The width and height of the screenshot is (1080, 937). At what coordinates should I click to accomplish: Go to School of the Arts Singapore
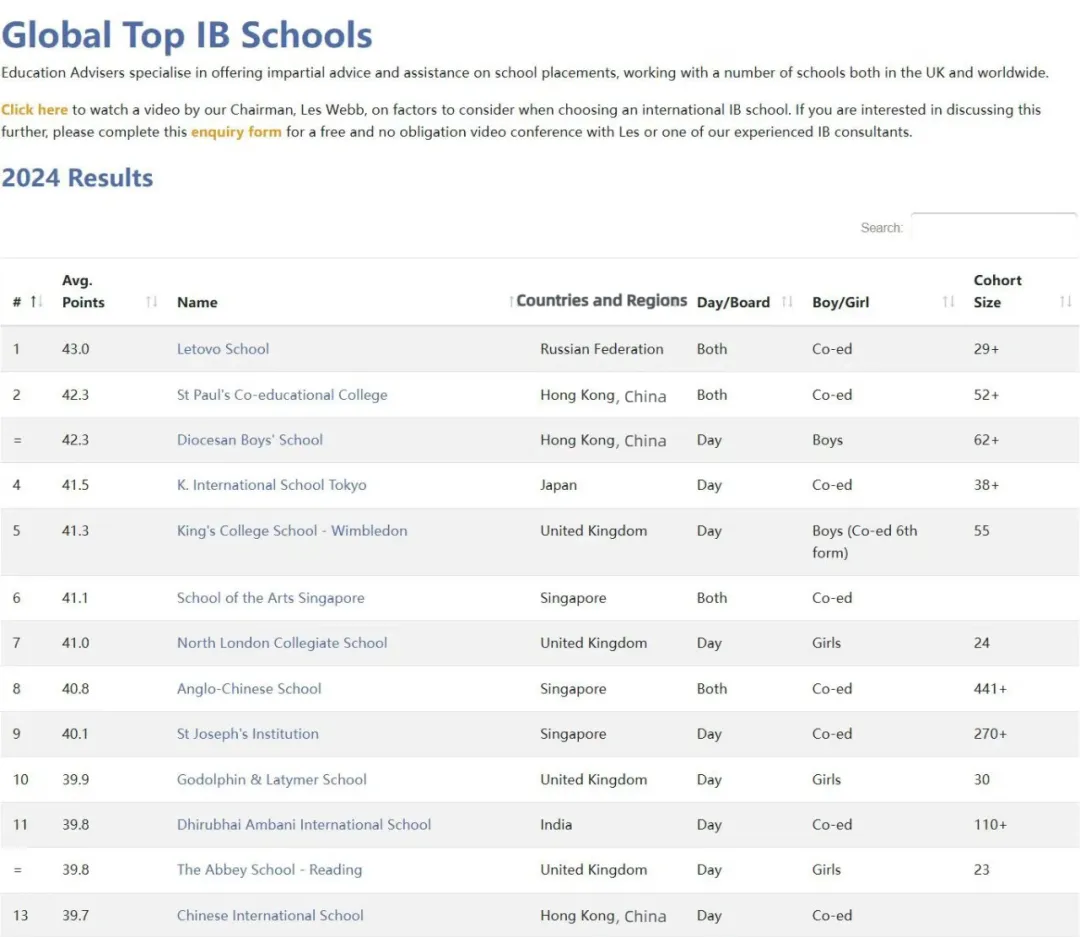click(x=270, y=598)
